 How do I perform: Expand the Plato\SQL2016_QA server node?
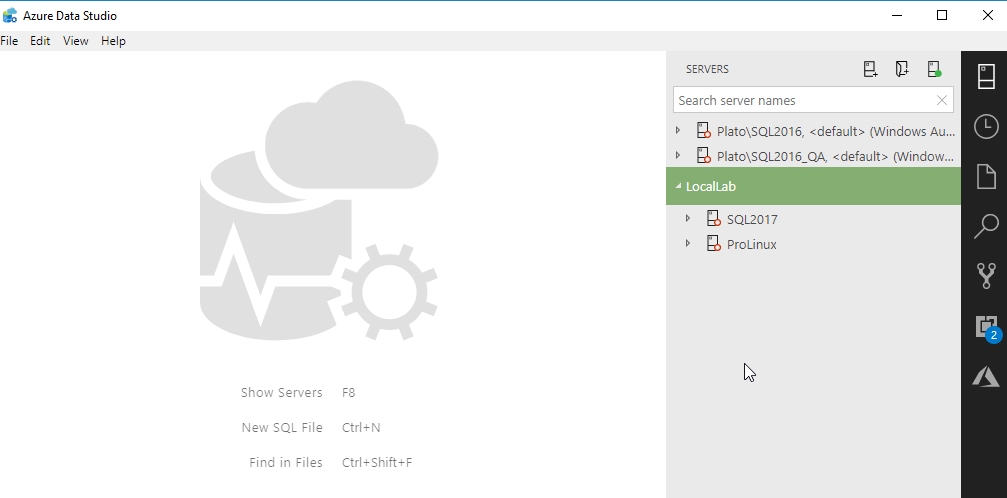[678, 155]
